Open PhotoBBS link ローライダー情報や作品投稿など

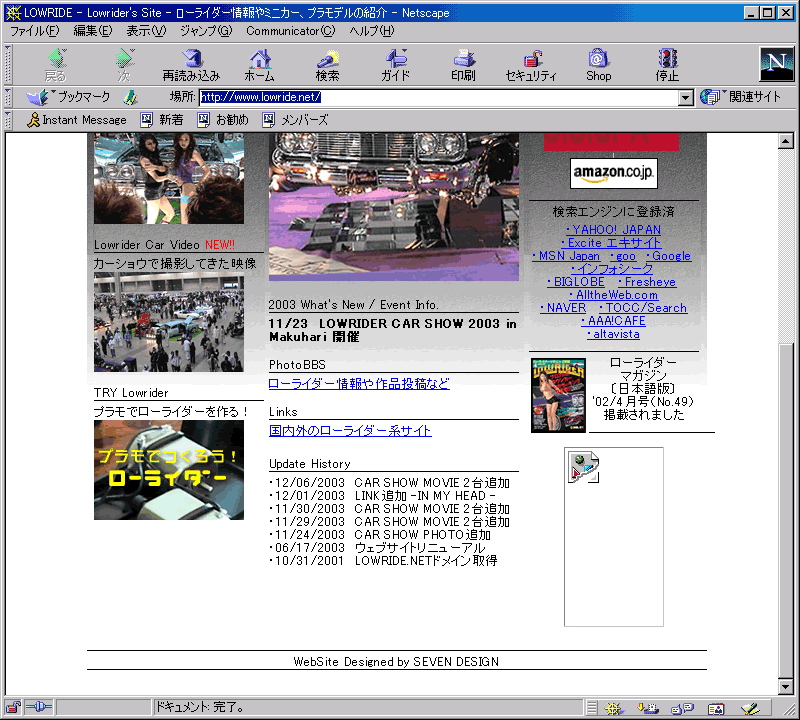coord(359,384)
